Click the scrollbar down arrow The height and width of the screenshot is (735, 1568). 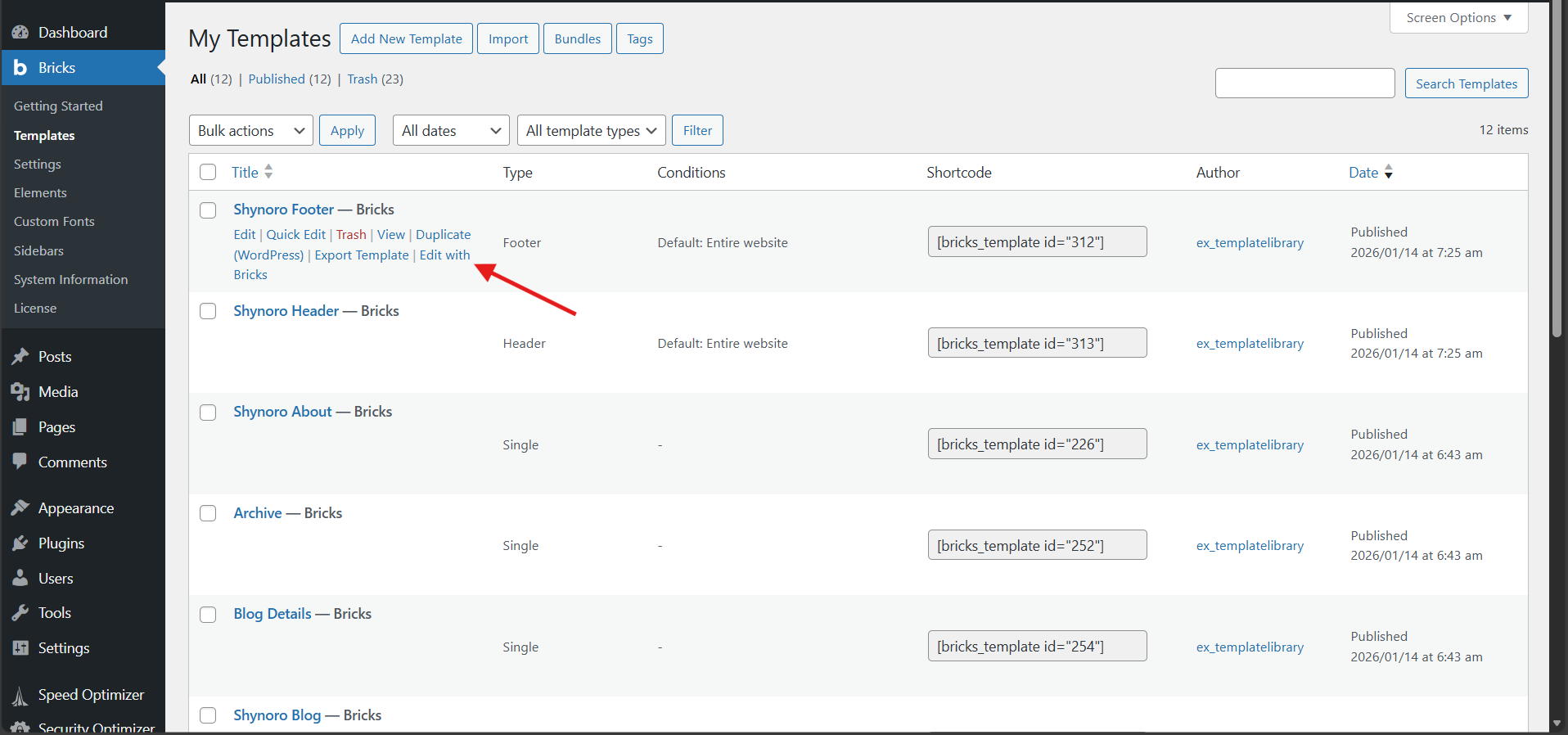[x=1557, y=724]
